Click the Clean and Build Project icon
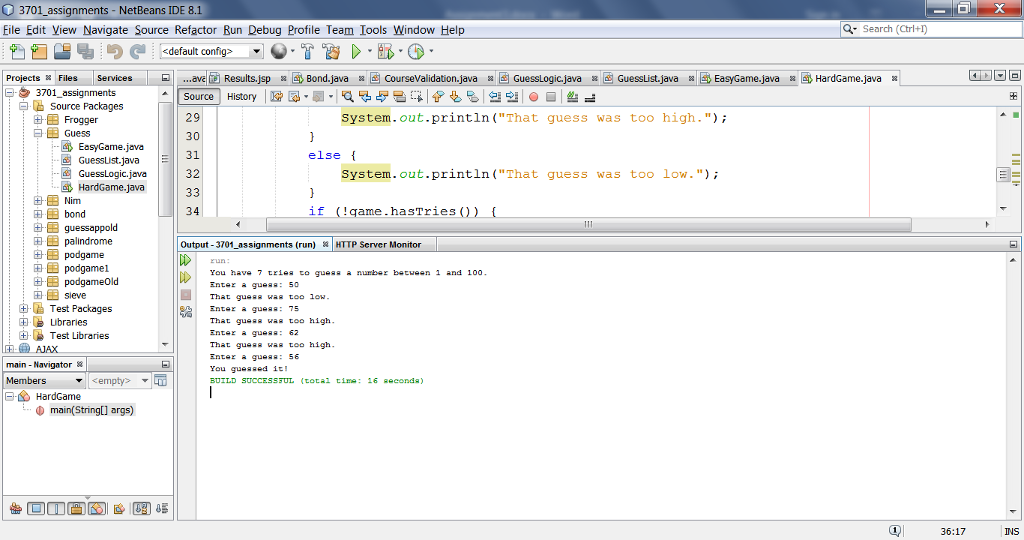 pos(331,52)
